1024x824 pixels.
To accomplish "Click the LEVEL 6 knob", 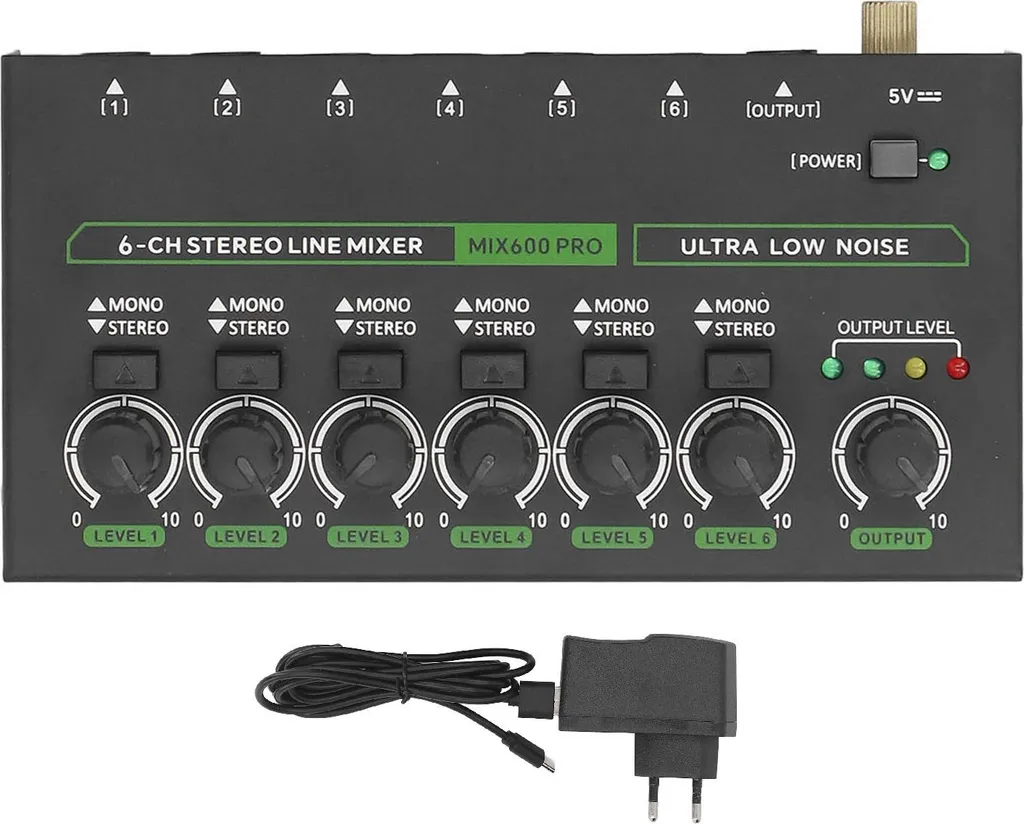I will tap(736, 451).
